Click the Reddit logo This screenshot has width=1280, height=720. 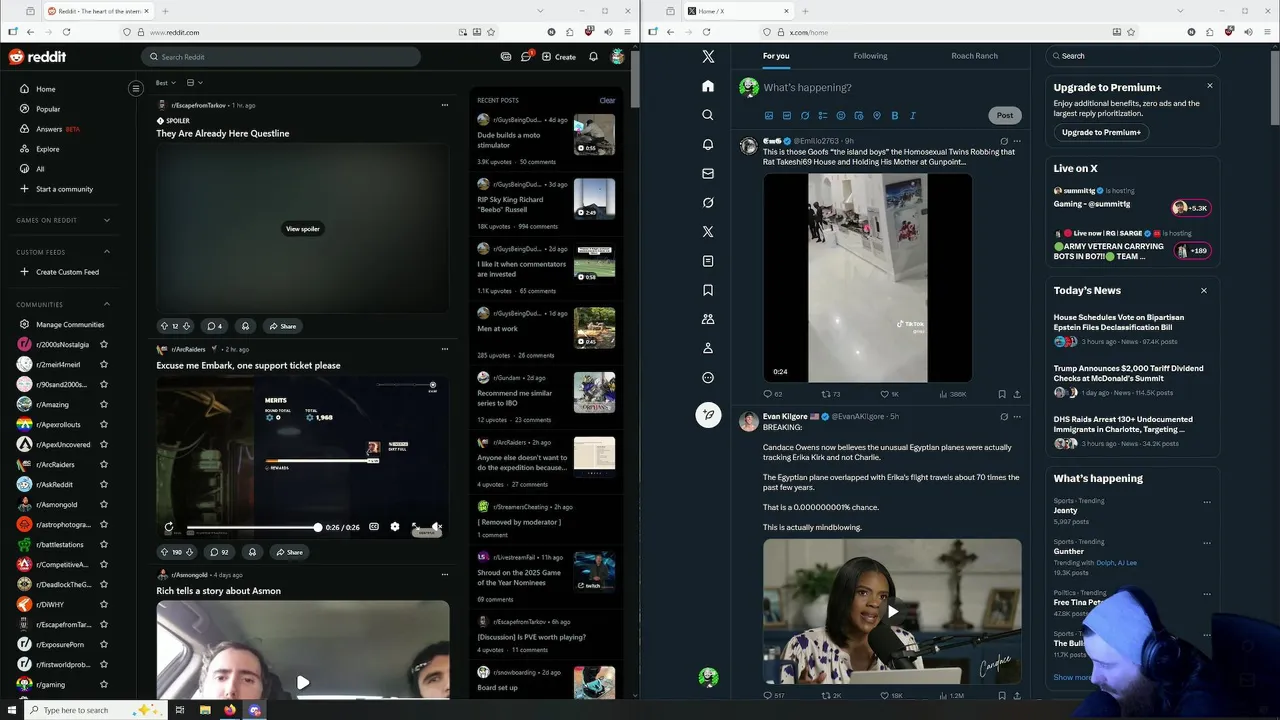click(37, 57)
